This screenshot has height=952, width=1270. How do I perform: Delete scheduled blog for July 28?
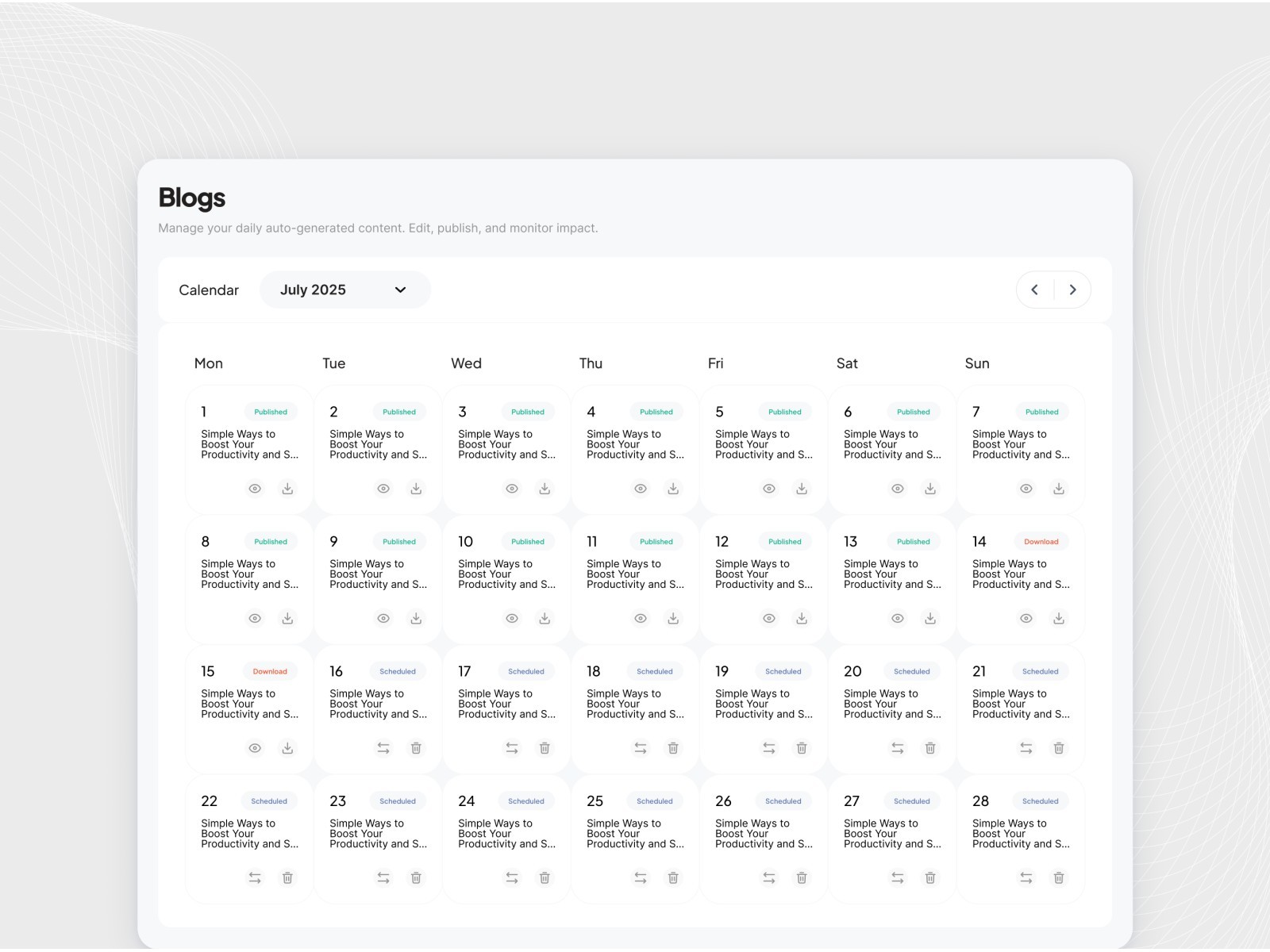pyautogui.click(x=1058, y=878)
